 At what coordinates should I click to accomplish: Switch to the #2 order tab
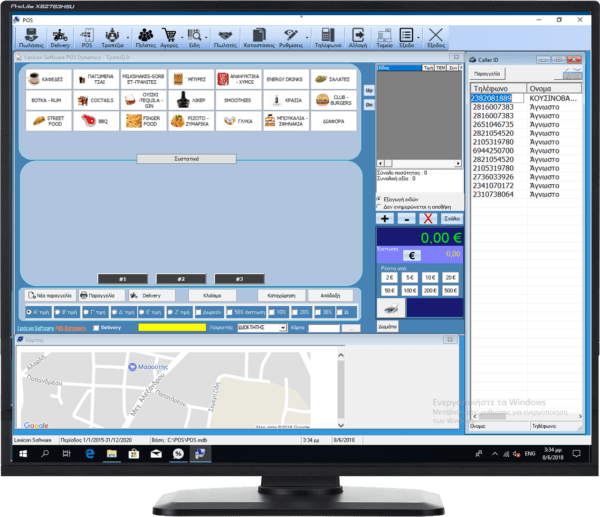pos(178,278)
